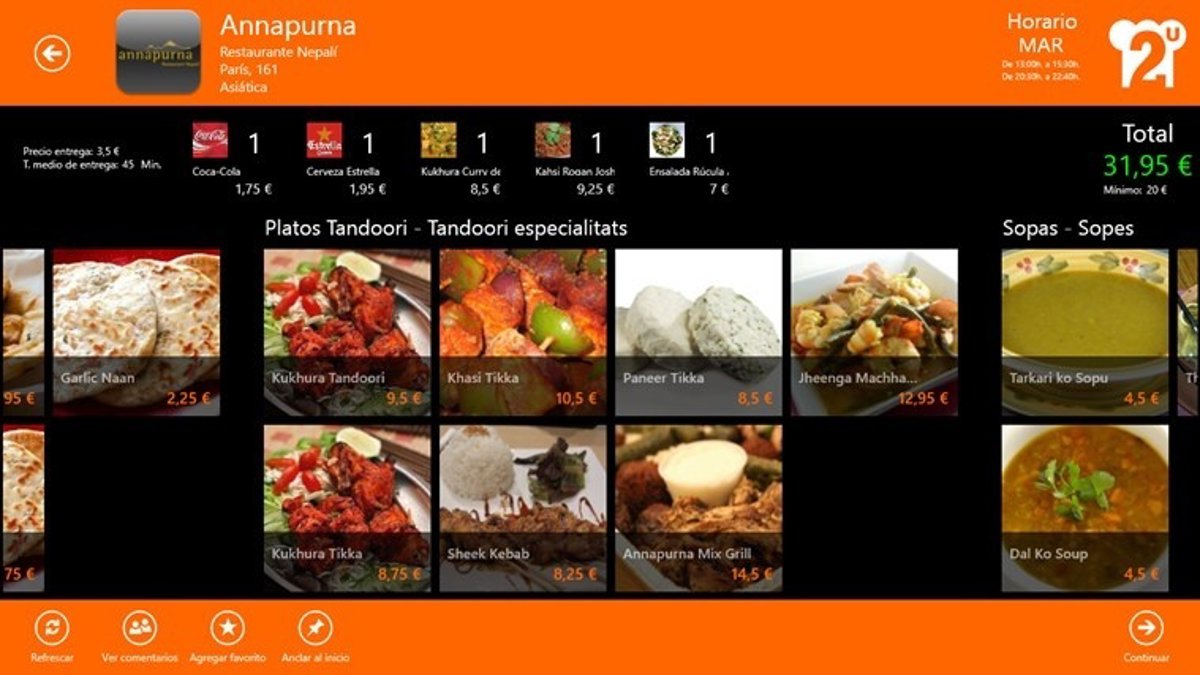The height and width of the screenshot is (675, 1200).
Task: Proceed with the Continuar arrow icon
Action: tap(1146, 628)
